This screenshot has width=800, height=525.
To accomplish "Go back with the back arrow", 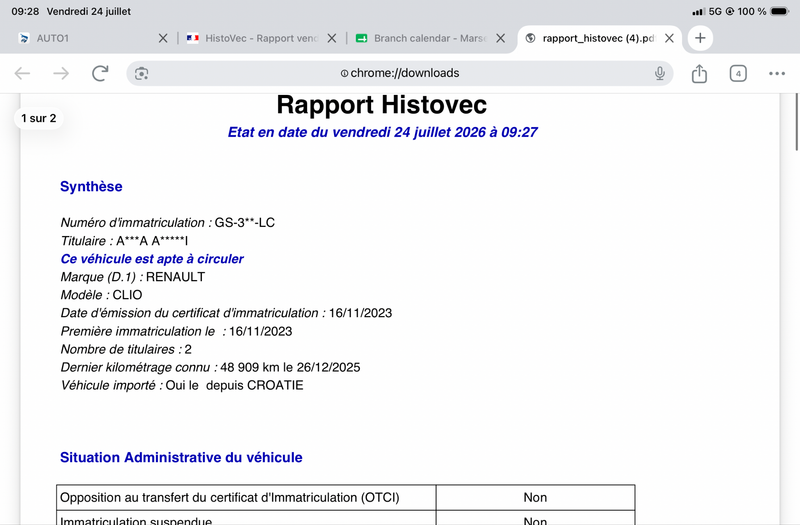I will coord(22,73).
